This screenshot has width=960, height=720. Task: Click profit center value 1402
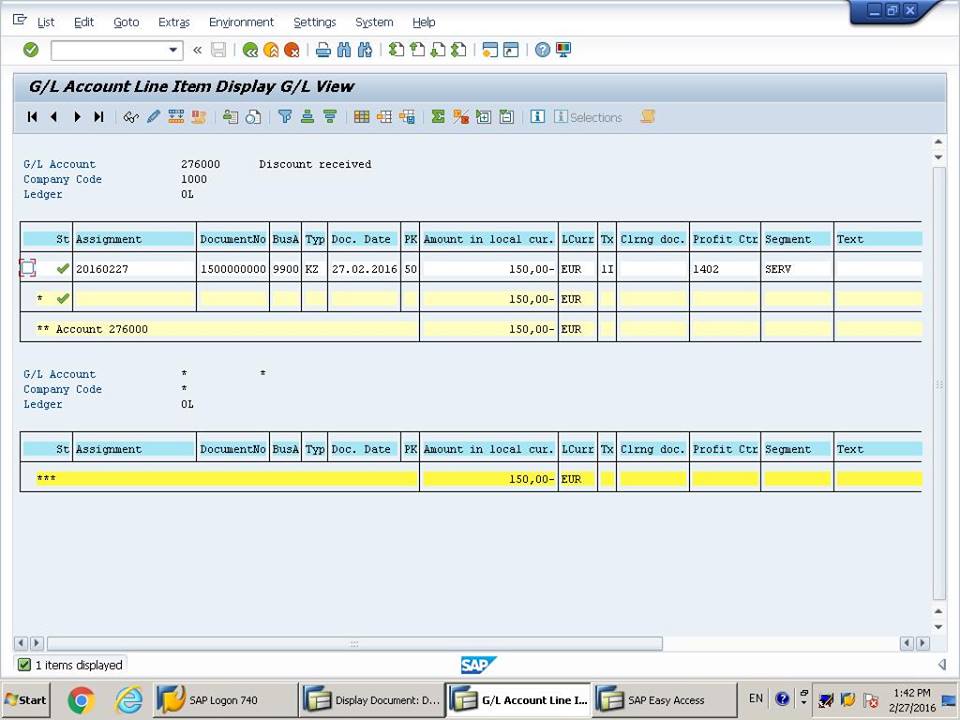pos(706,269)
